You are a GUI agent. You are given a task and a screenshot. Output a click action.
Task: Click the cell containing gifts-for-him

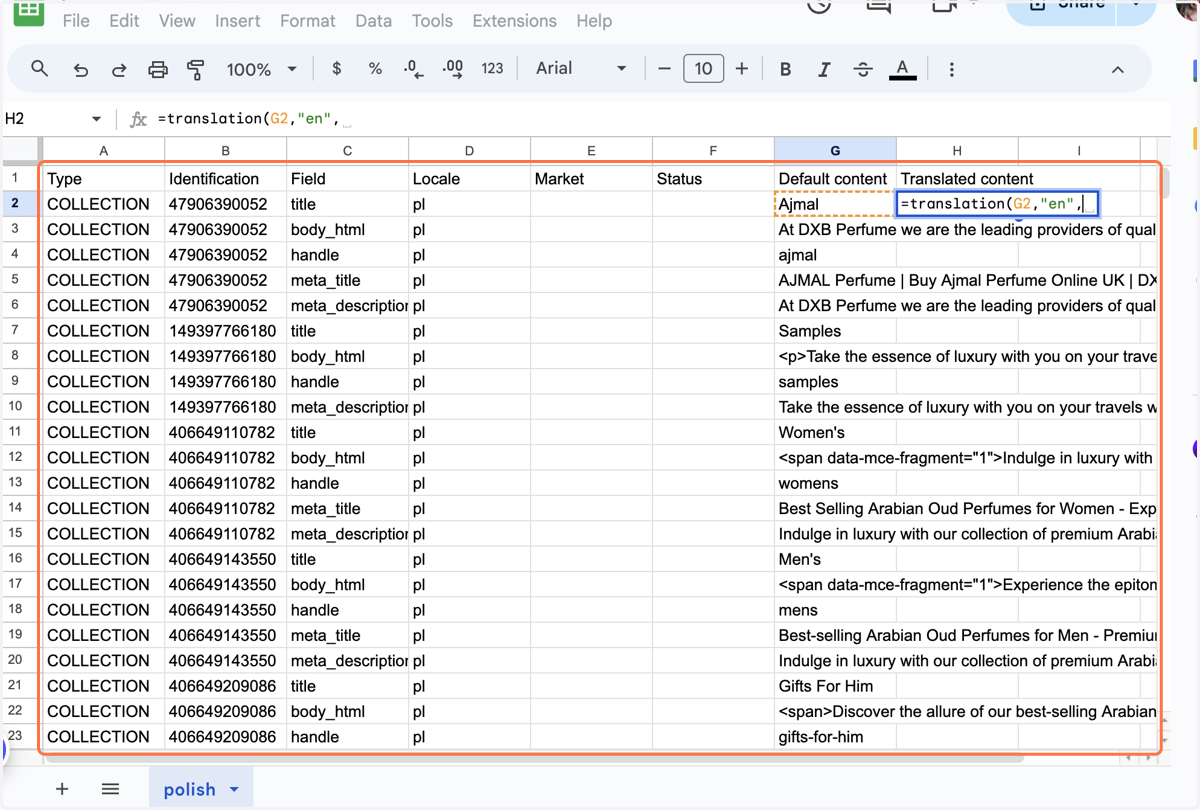[x=835, y=737]
